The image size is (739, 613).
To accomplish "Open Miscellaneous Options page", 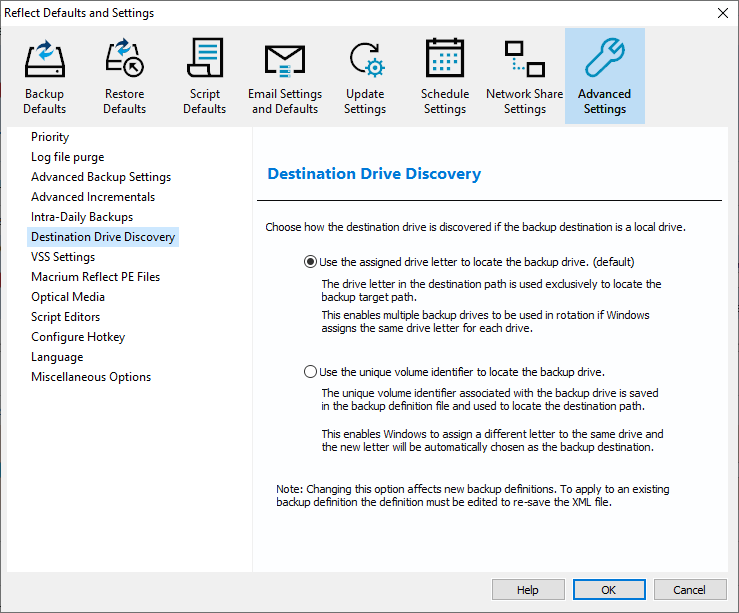I will pyautogui.click(x=91, y=377).
